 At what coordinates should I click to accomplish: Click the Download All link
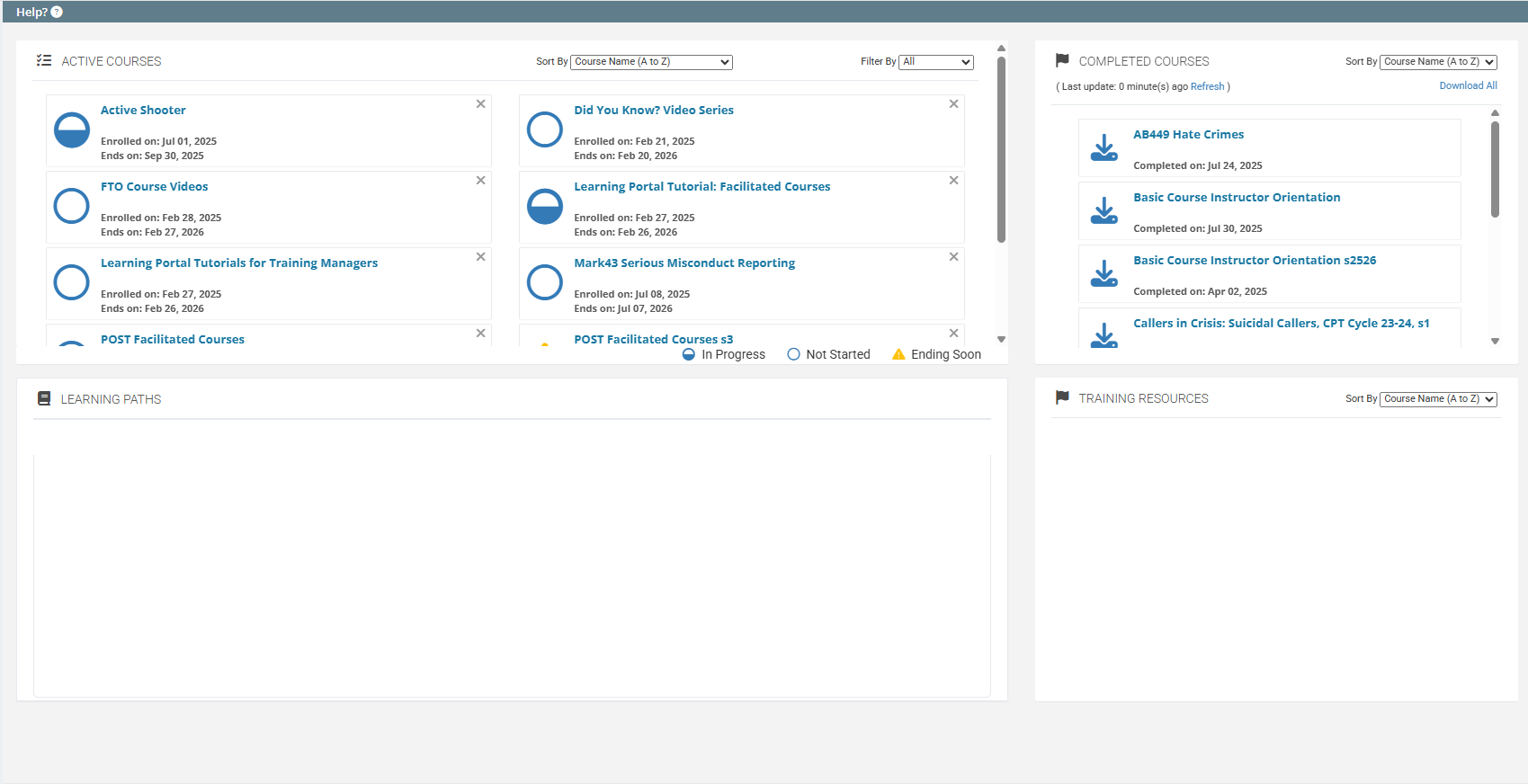tap(1468, 86)
